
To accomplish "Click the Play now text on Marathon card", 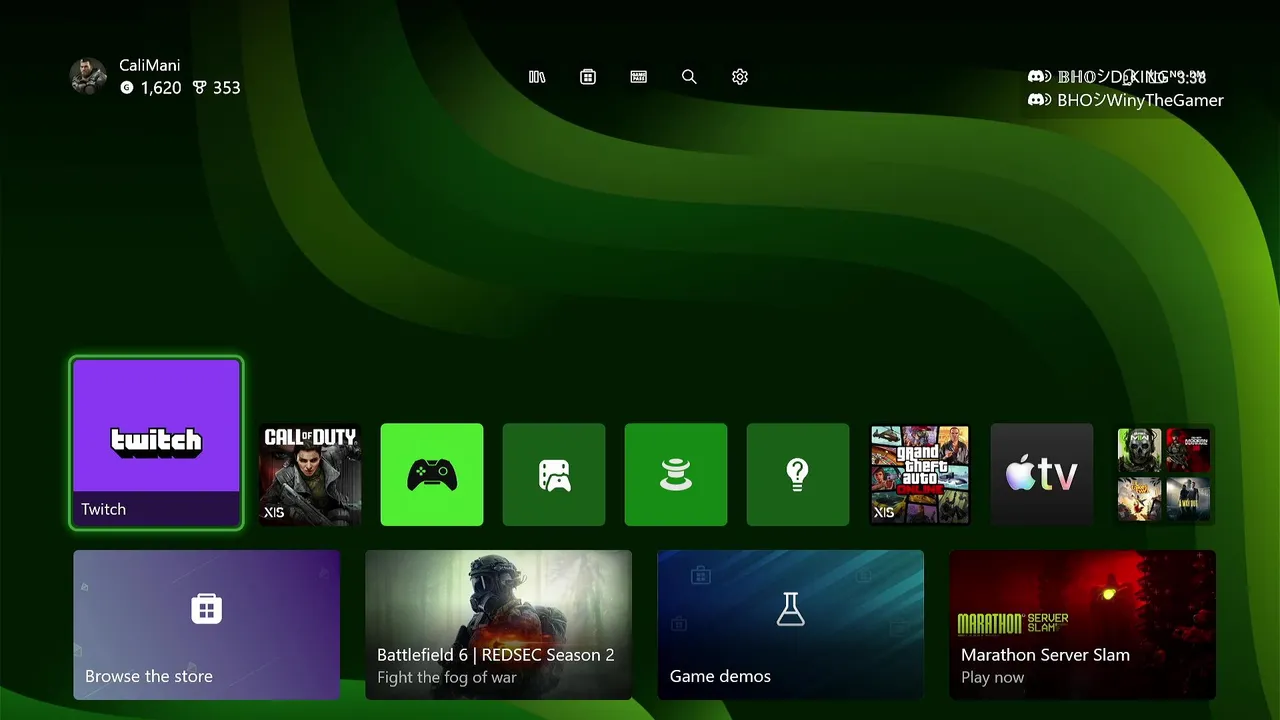I will (x=993, y=678).
